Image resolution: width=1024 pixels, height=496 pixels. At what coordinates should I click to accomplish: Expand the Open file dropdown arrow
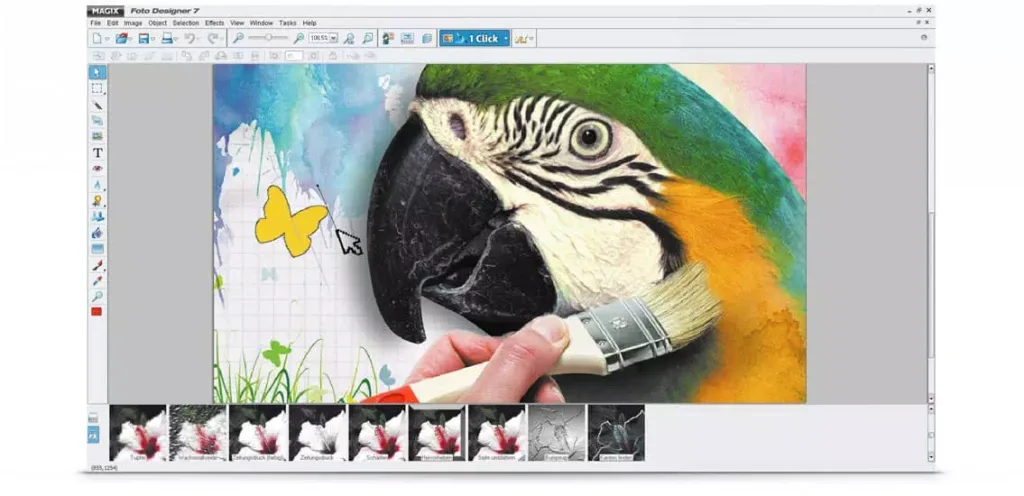[x=130, y=39]
